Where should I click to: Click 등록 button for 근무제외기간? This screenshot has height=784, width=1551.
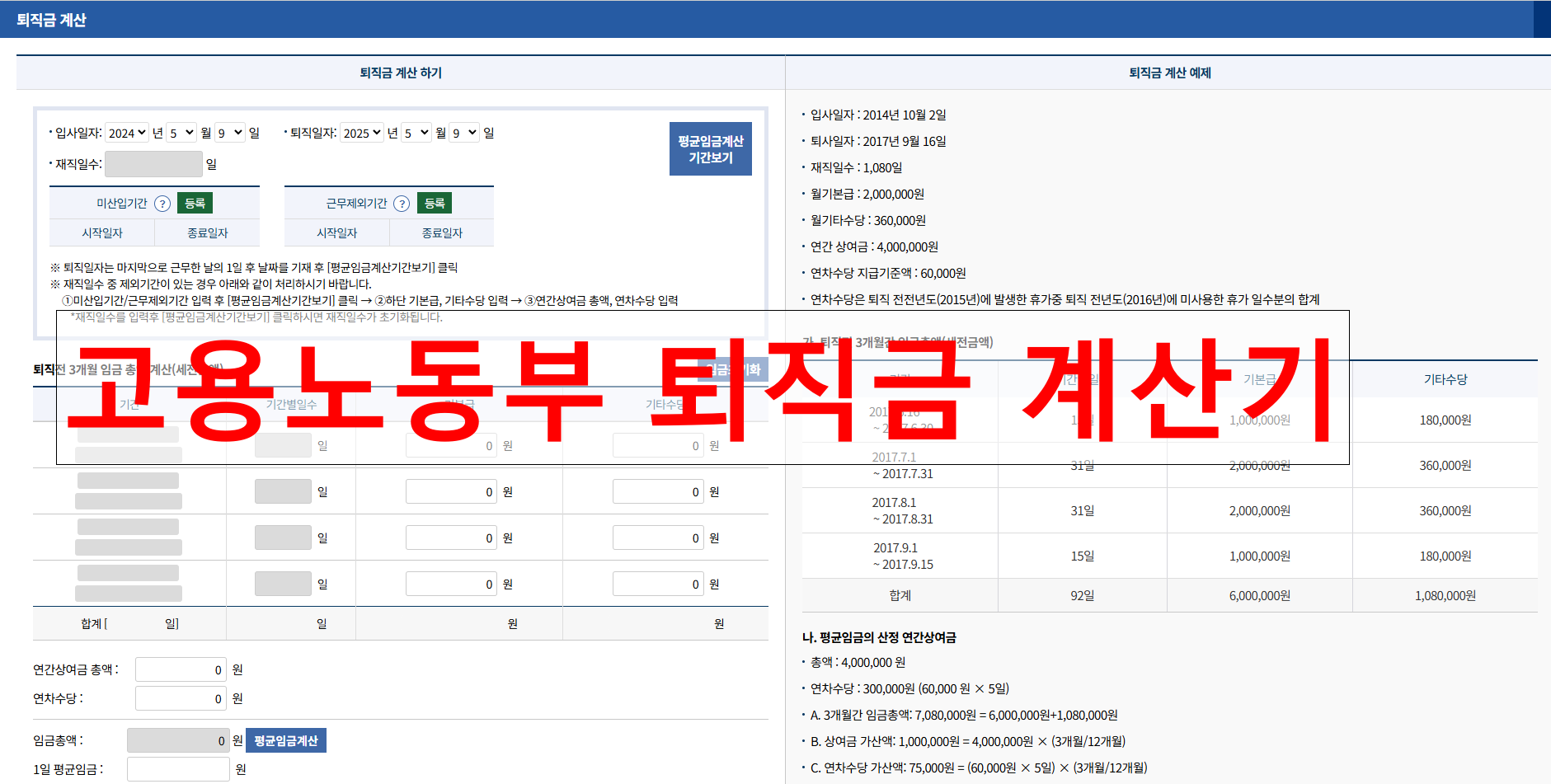(435, 203)
